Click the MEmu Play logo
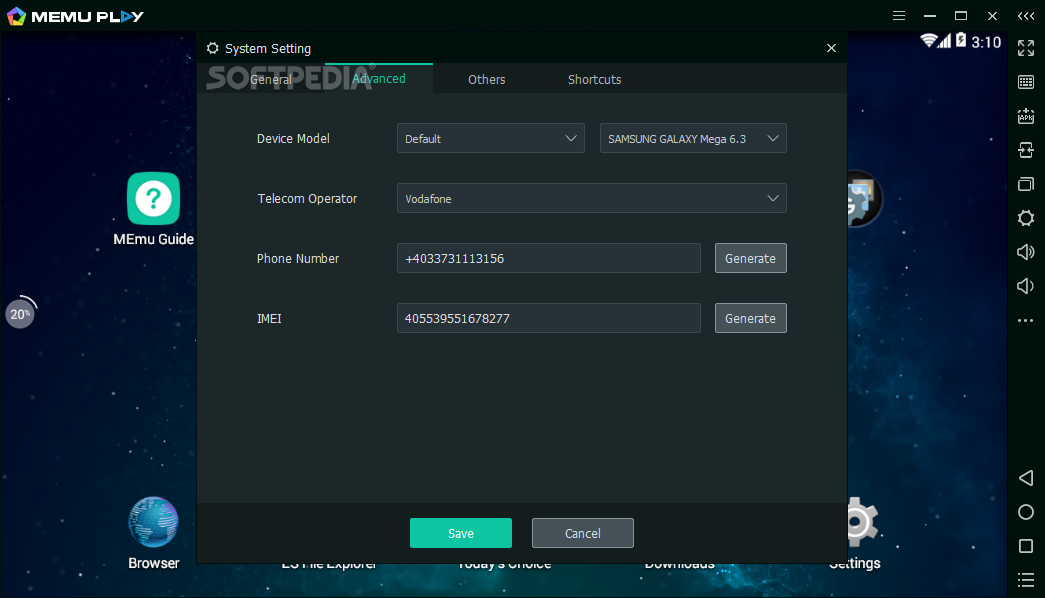This screenshot has width=1045, height=598. [x=75, y=16]
